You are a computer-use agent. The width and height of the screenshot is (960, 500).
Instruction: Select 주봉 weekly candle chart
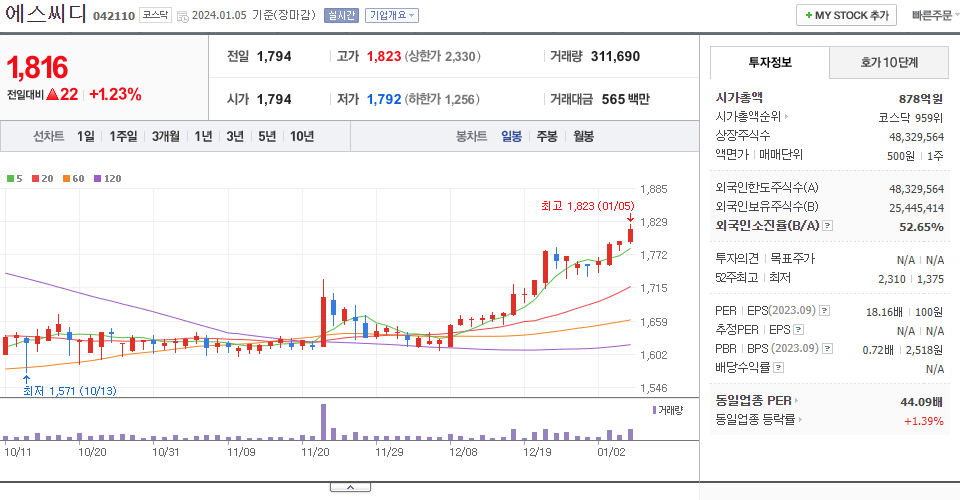[547, 136]
